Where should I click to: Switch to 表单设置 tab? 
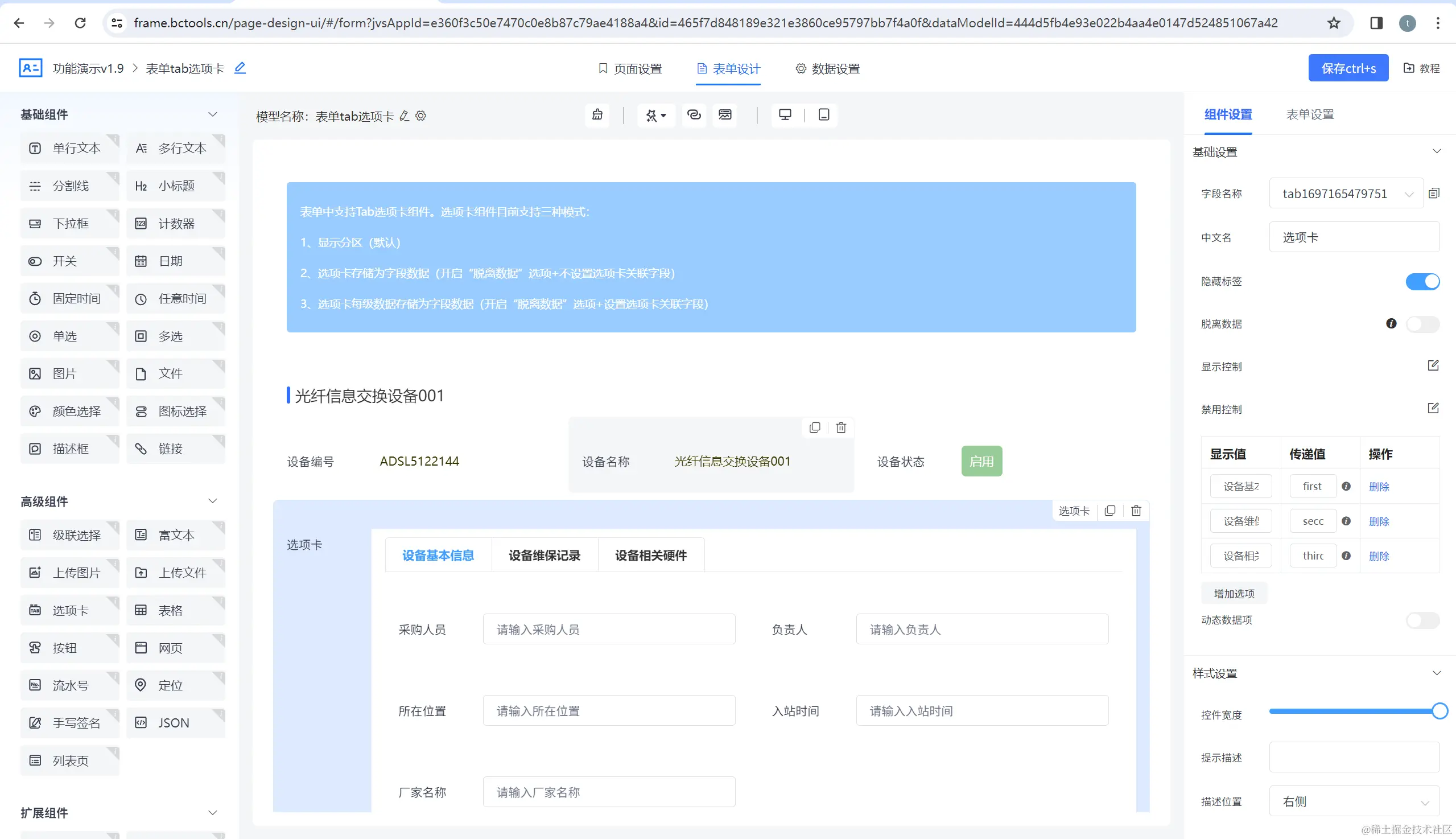tap(1310, 114)
